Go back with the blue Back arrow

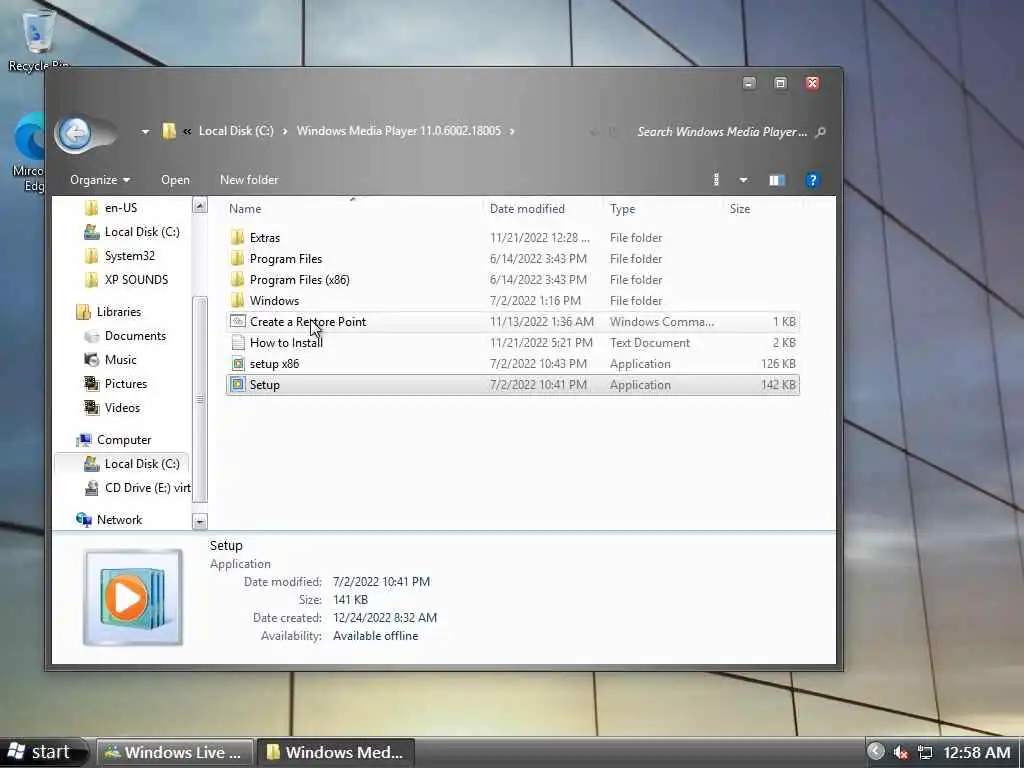74,134
